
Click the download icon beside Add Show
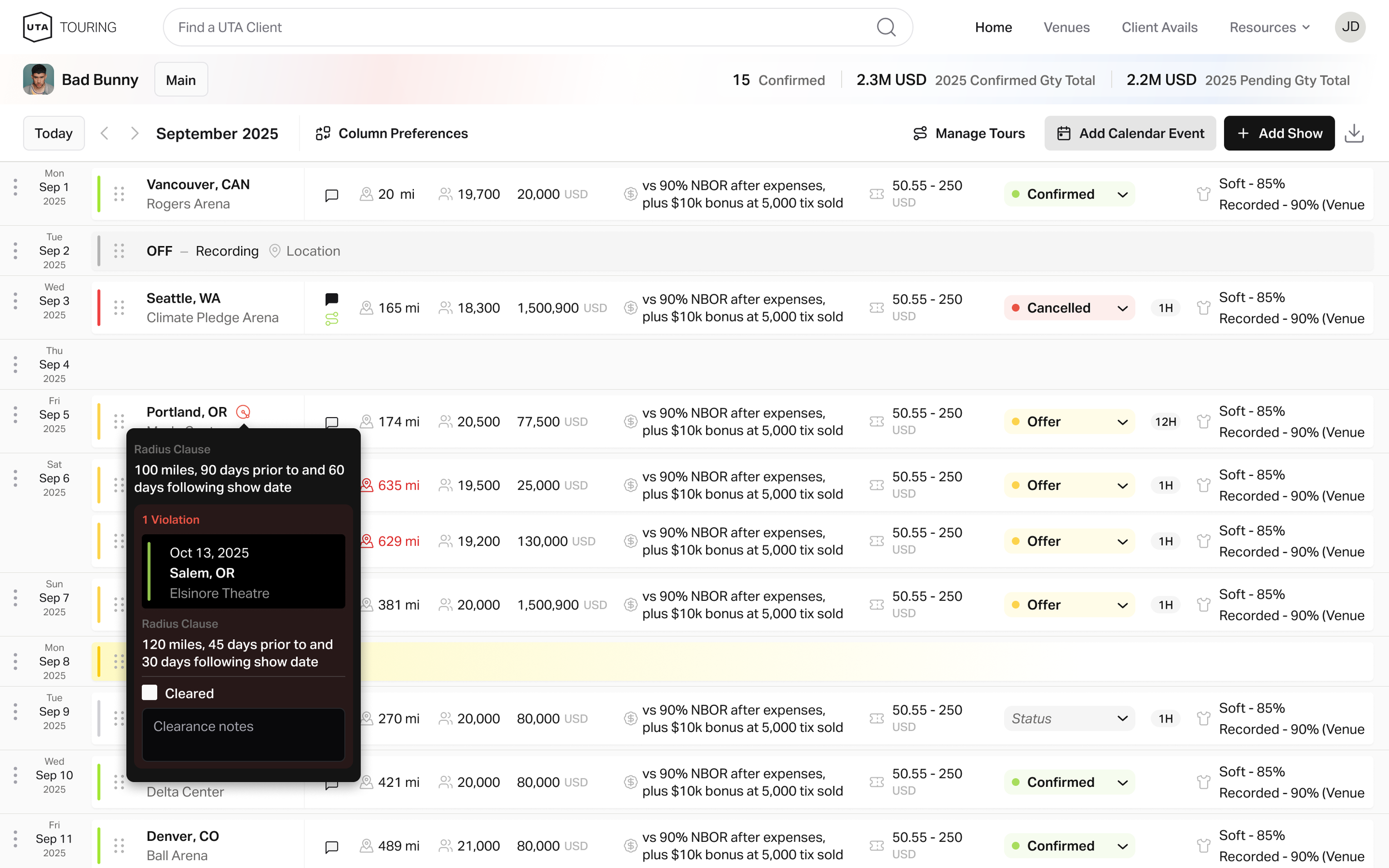[x=1354, y=133]
